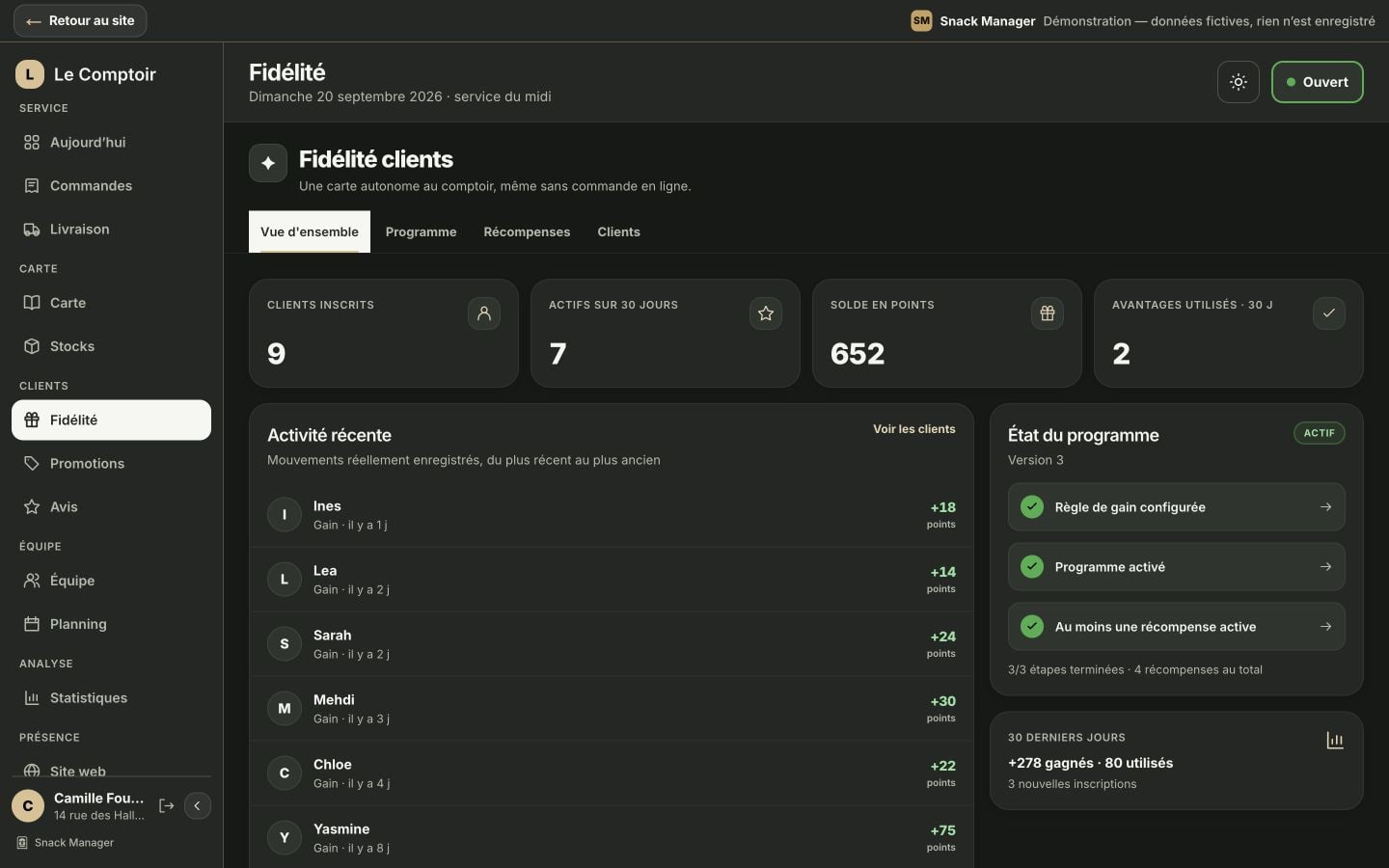Switch to the Récompenses tab

[x=527, y=231]
